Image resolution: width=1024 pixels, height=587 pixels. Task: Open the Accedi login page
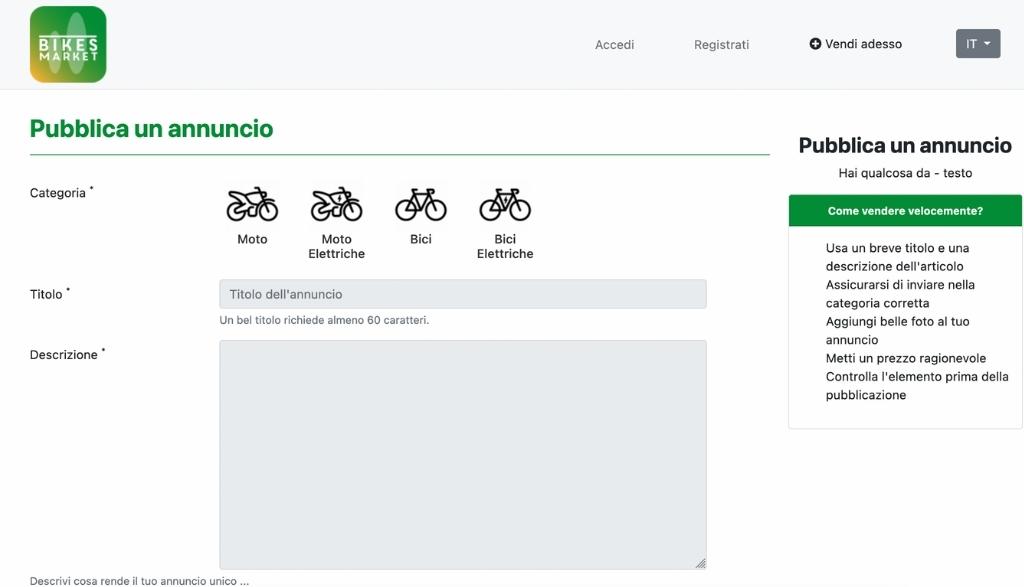point(614,44)
